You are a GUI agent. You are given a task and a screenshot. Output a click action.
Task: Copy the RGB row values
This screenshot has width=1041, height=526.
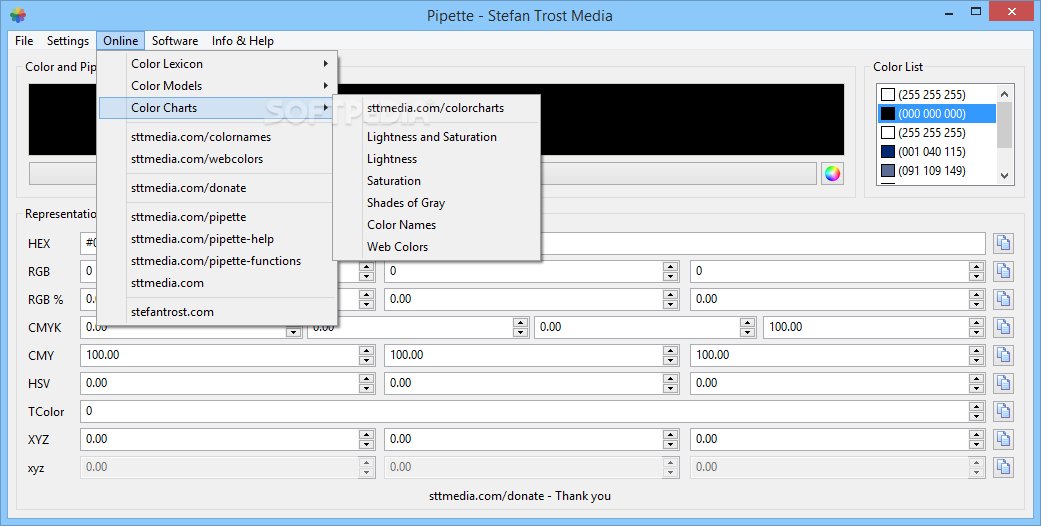click(1003, 271)
